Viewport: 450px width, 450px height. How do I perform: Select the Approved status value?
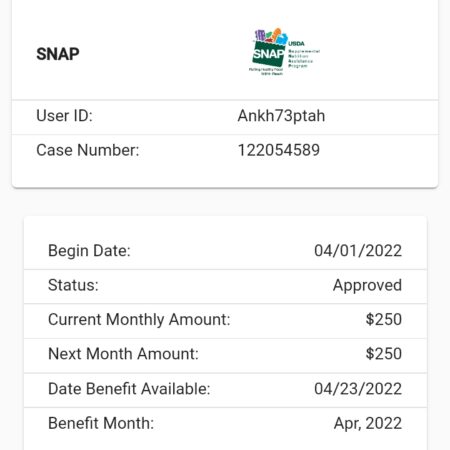367,286
